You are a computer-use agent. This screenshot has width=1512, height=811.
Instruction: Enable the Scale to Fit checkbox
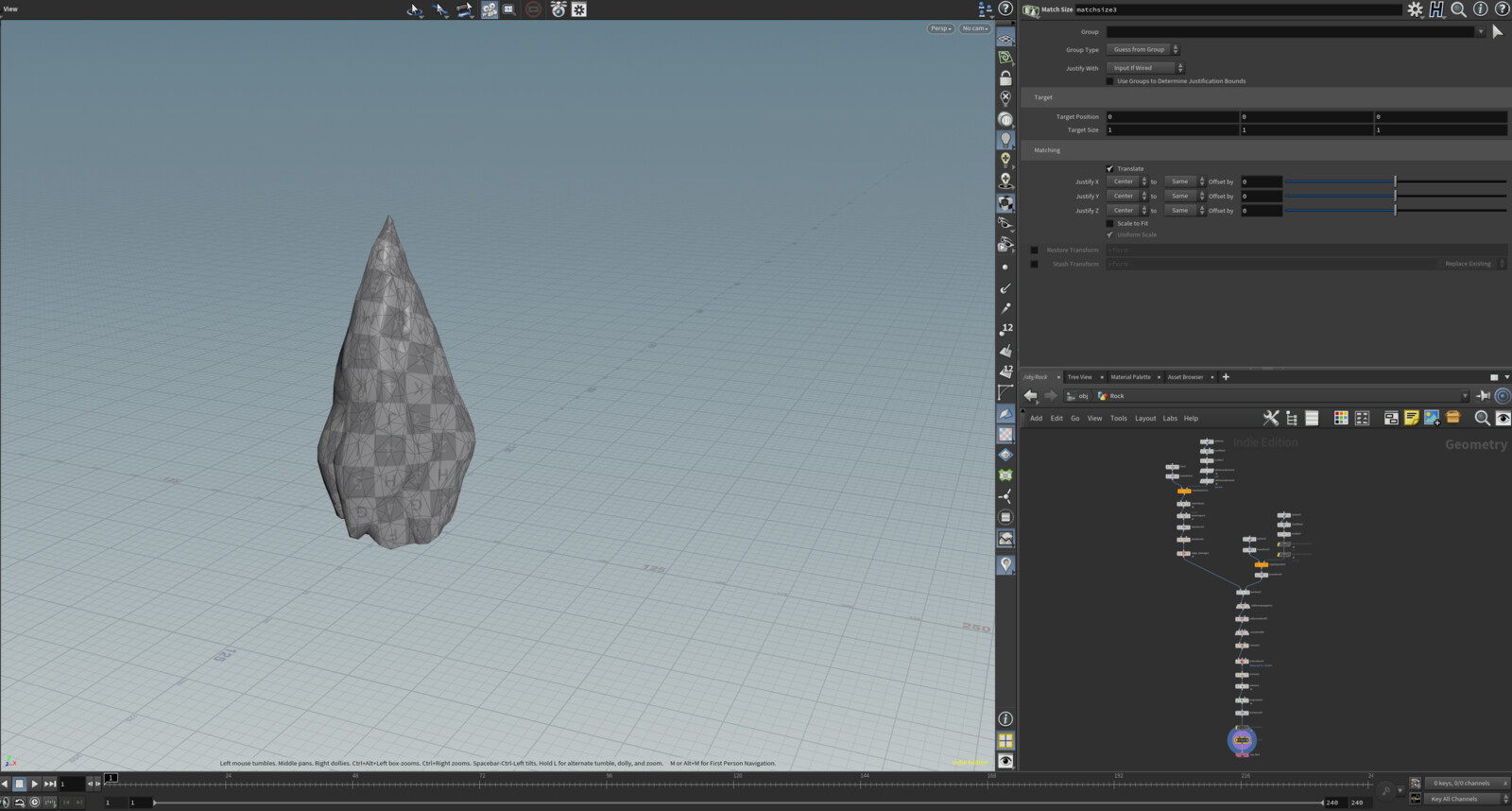coord(1110,224)
